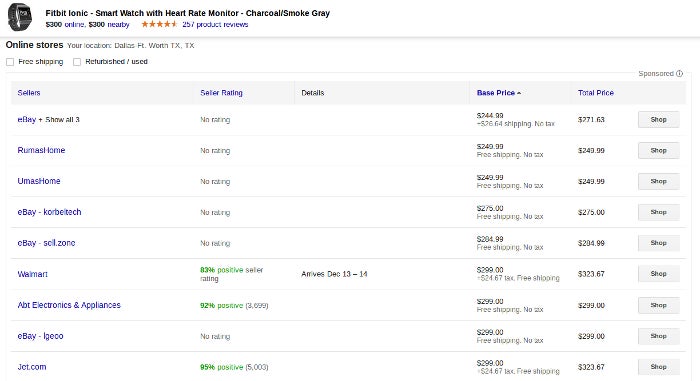Viewport: 700px width, 381px height.
Task: Click Shop button for Abt Electronics
Action: tap(658, 305)
